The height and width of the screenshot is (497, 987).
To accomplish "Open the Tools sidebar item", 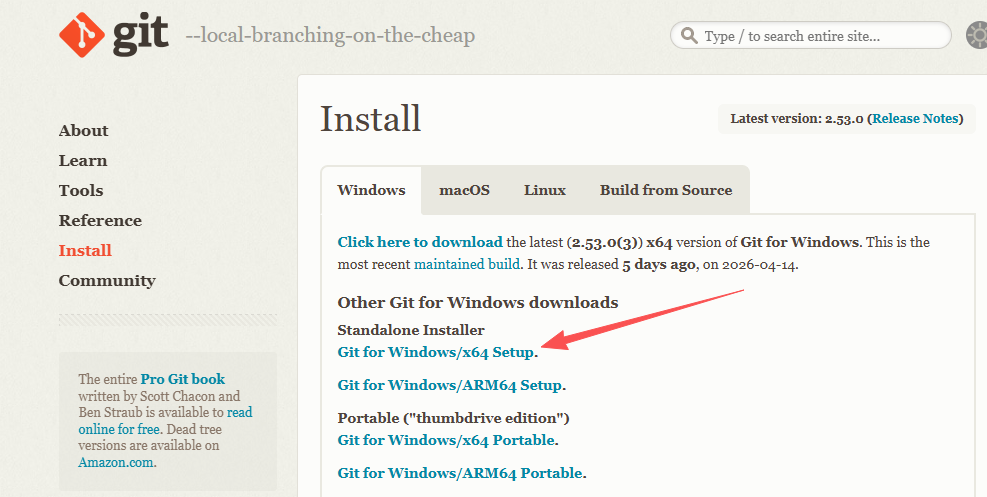I will coord(81,190).
